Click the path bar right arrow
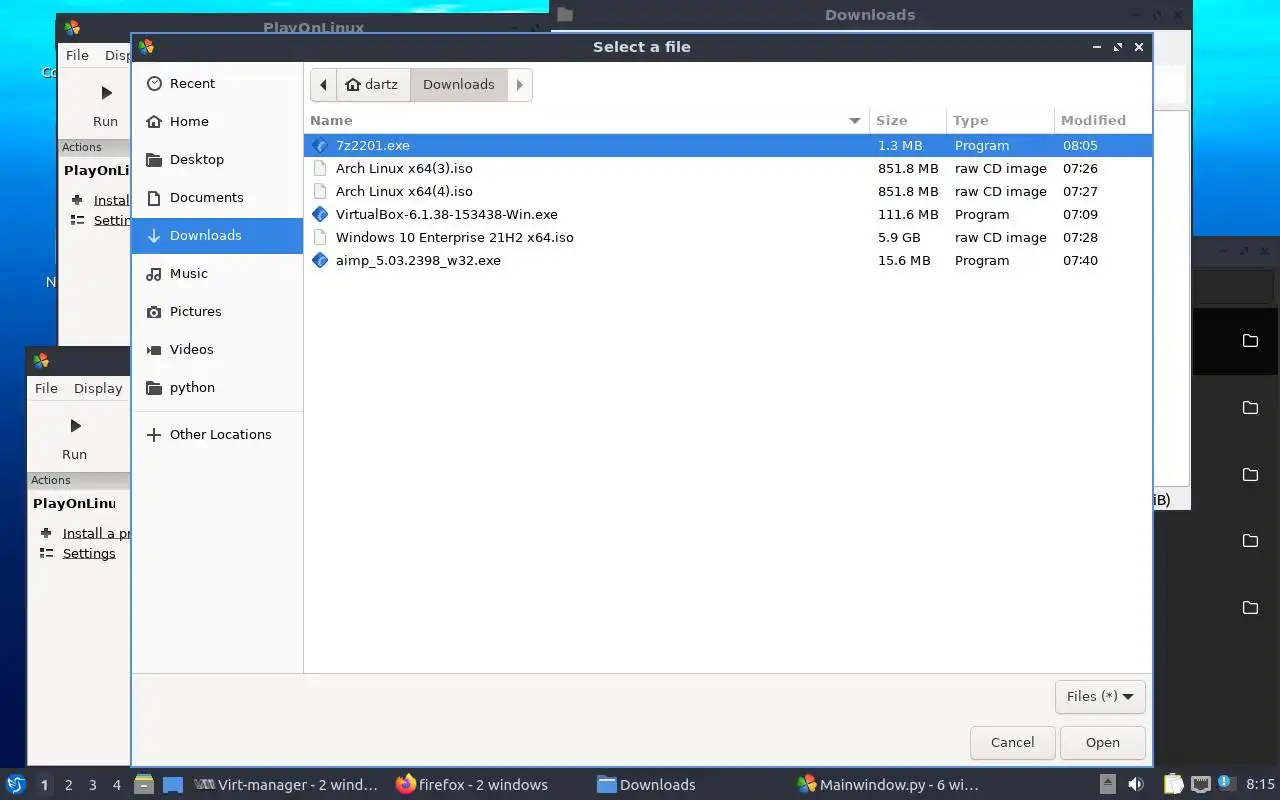1280x800 pixels. coord(520,85)
